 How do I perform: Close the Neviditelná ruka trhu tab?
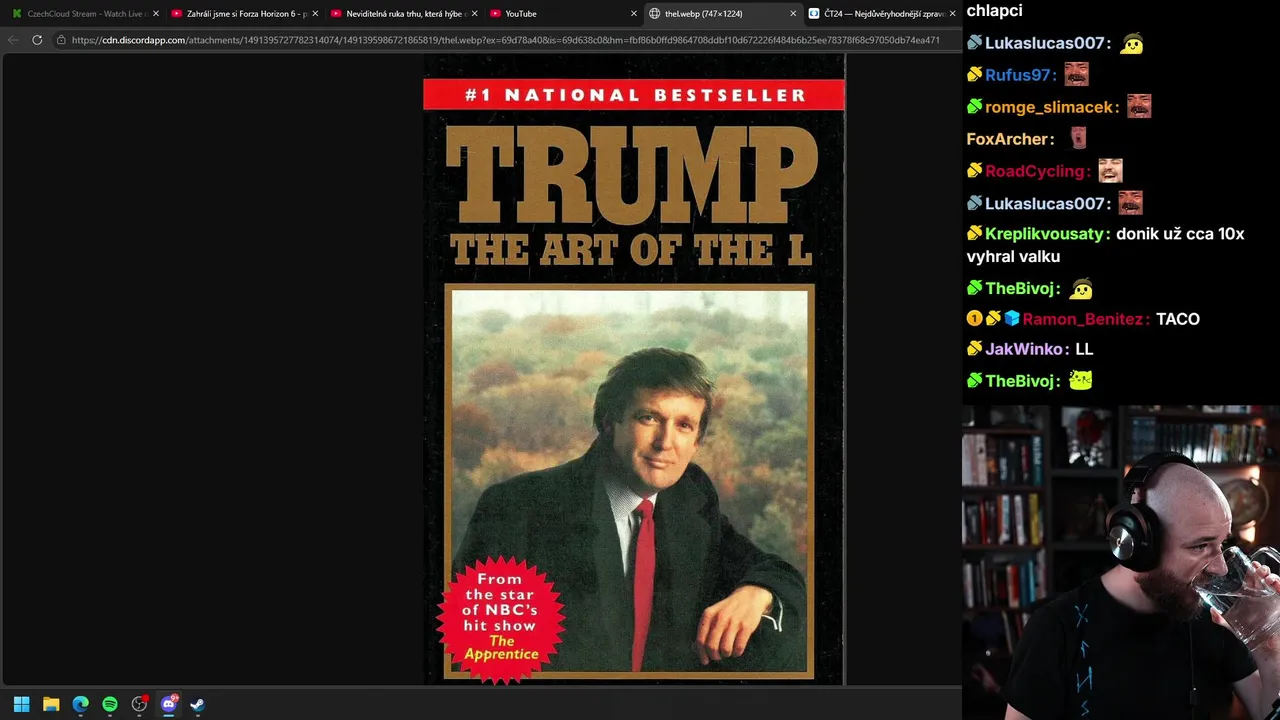pyautogui.click(x=474, y=14)
